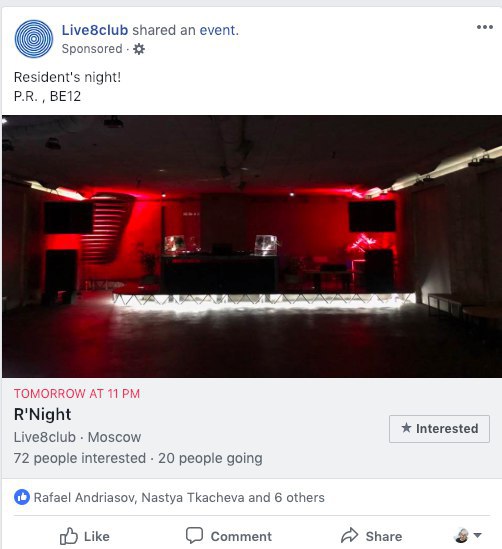Click the sponsored post gear icon

139,49
